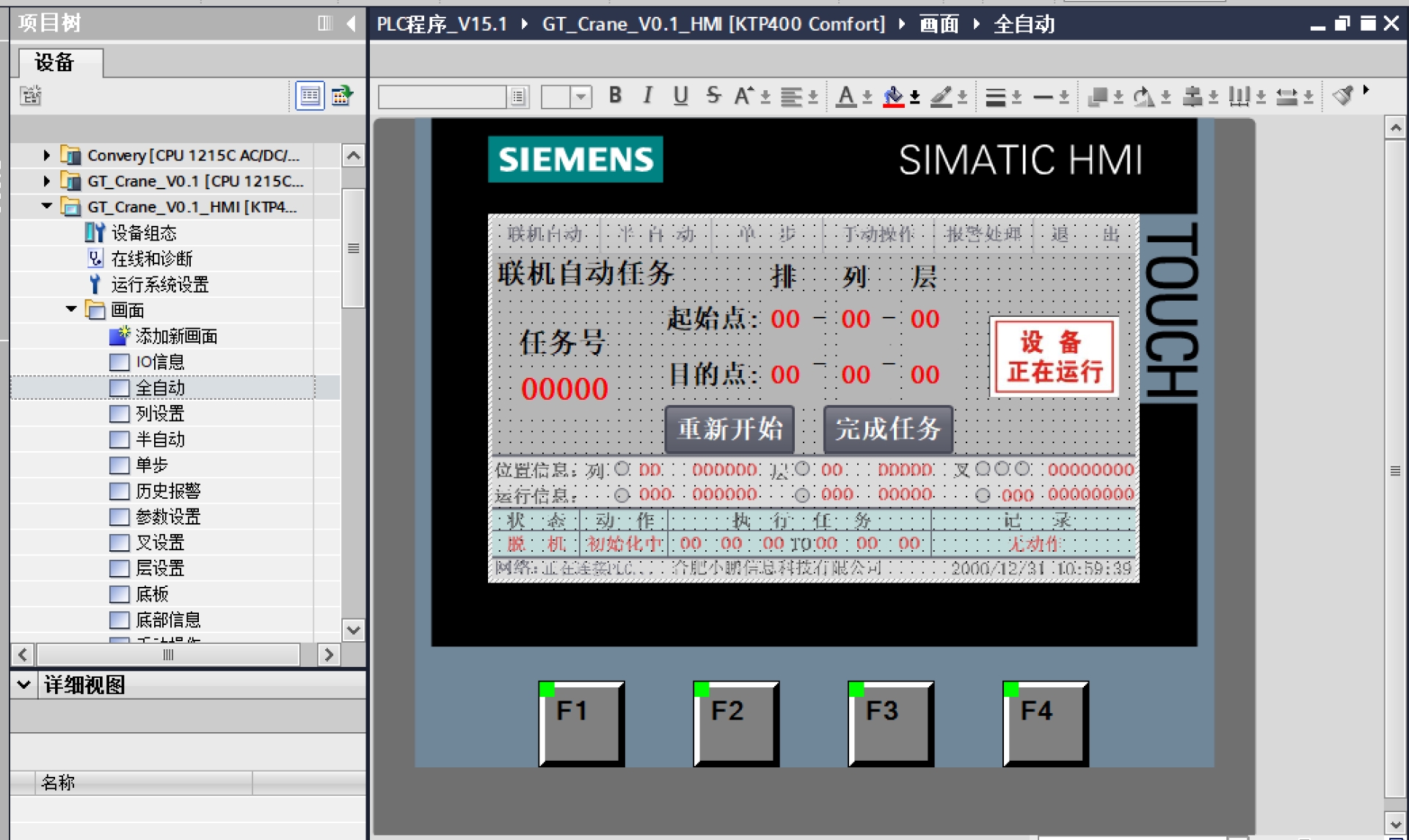Select the 层 position radio indicator
Screen dimensions: 1409x840
click(x=802, y=468)
